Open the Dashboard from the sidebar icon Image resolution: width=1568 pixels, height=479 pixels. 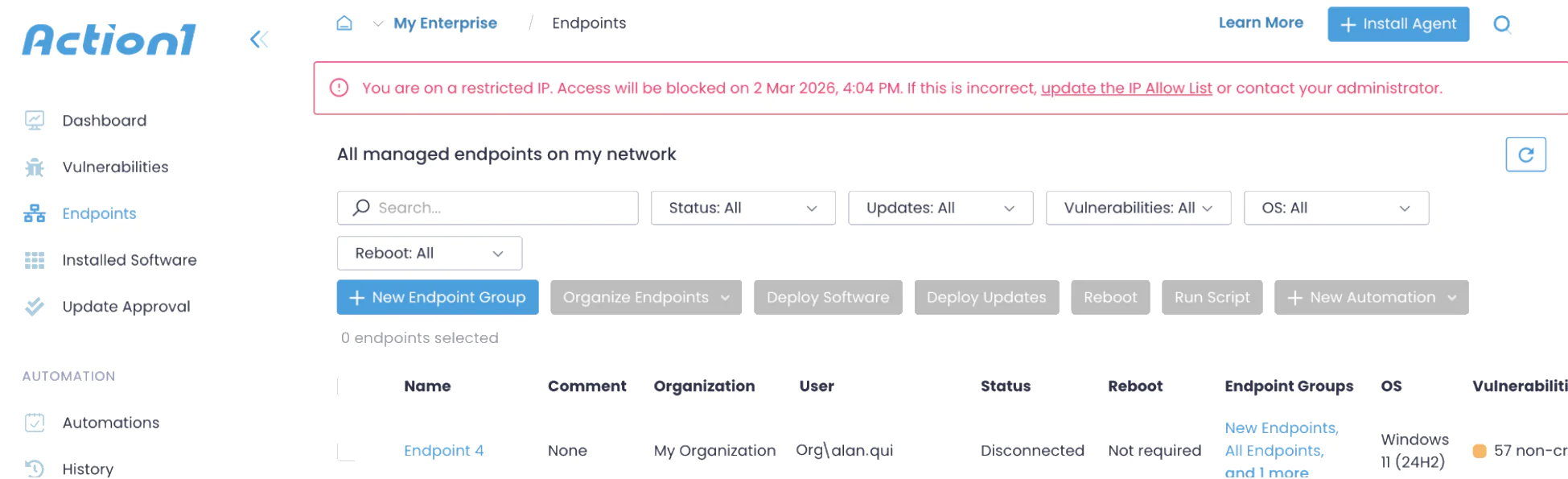(33, 120)
